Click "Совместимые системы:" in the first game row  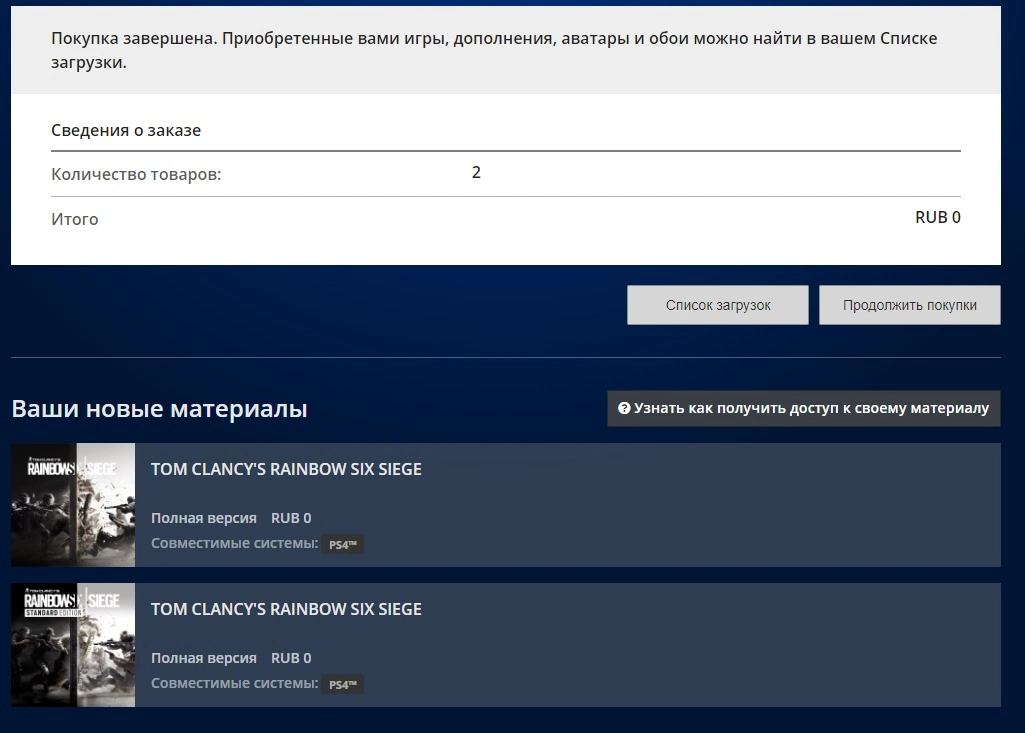point(235,543)
